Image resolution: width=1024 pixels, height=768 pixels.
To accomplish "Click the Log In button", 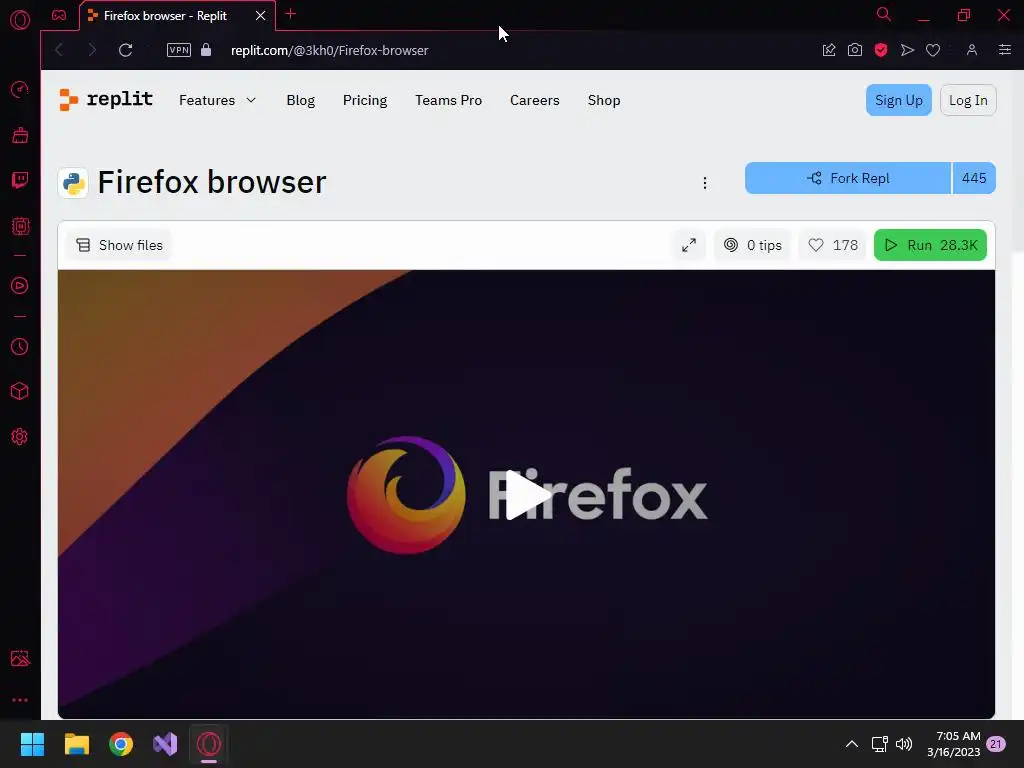I will [x=968, y=101].
